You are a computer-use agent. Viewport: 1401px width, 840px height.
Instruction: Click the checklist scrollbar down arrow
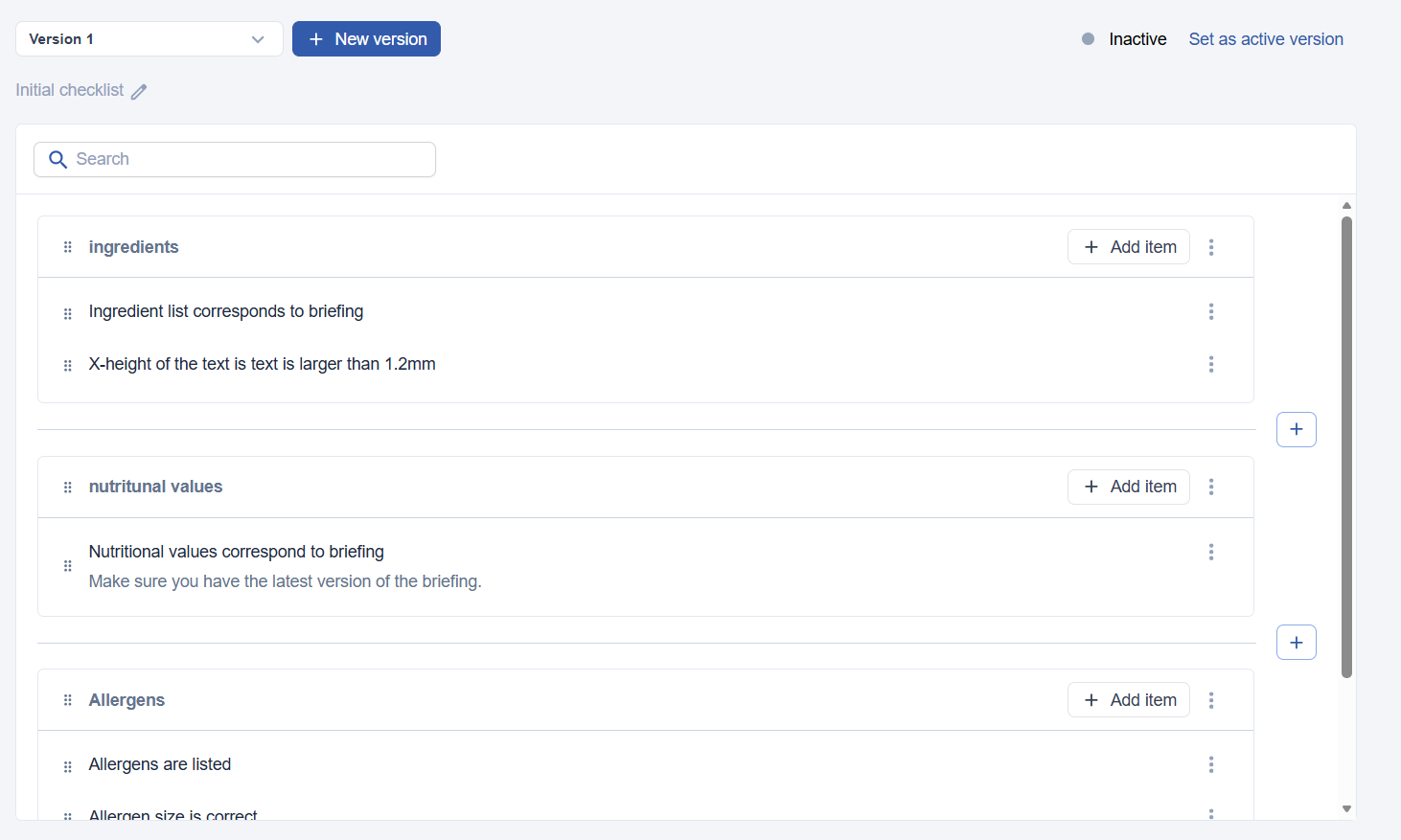click(x=1346, y=809)
